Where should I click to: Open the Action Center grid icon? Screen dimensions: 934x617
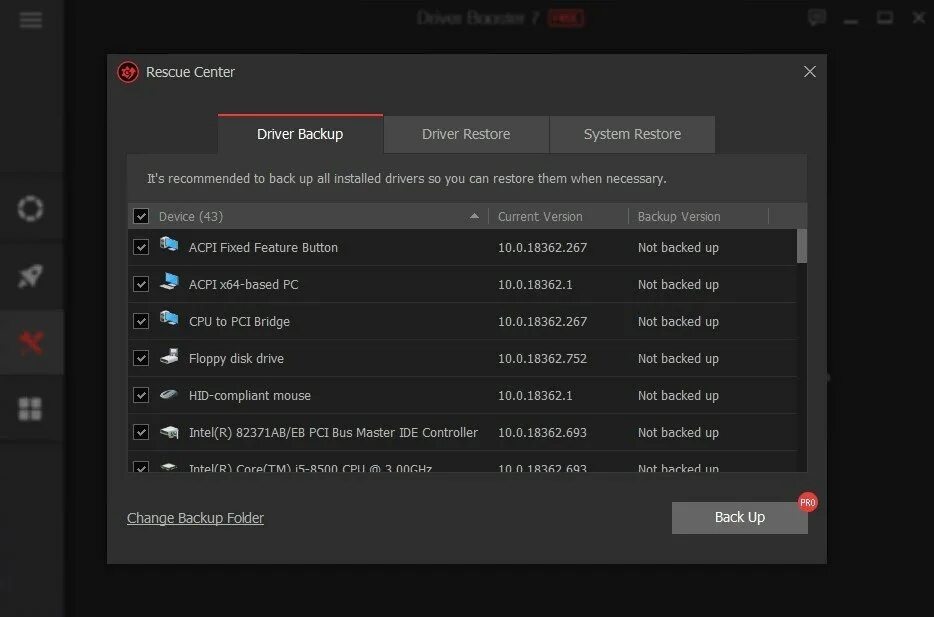(x=30, y=409)
